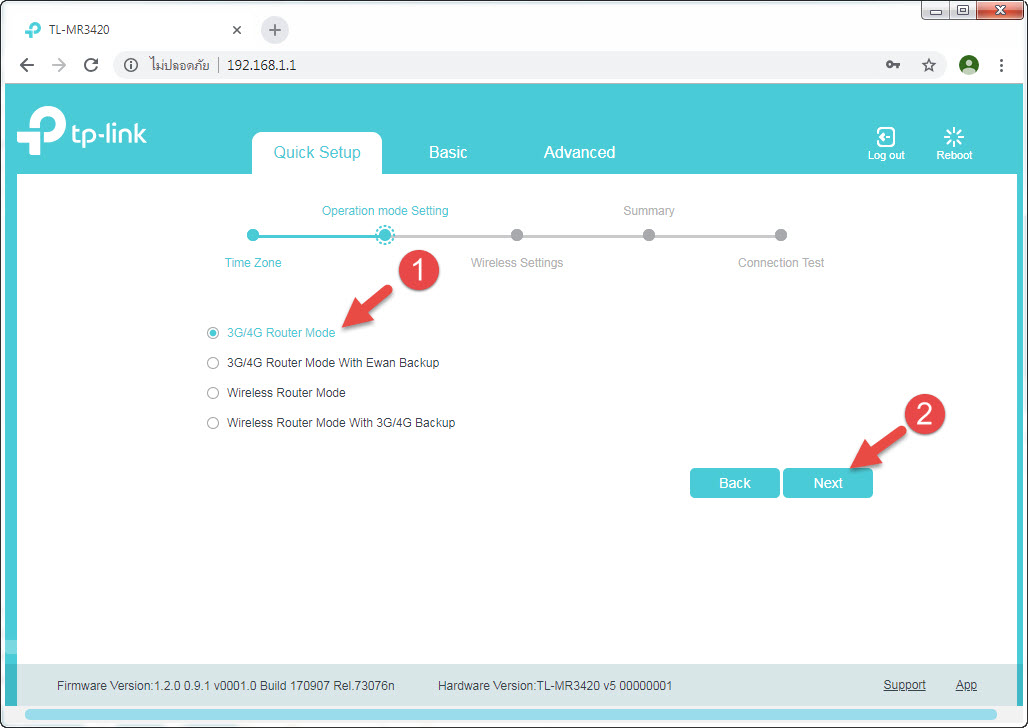Bookmark this page with the star icon
1028x728 pixels.
[929, 65]
